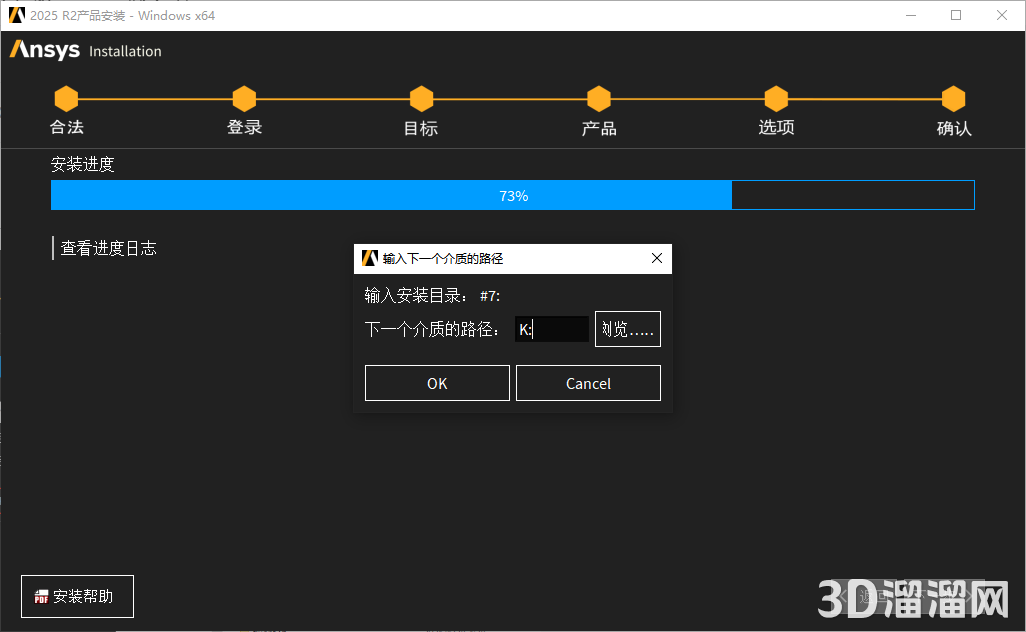Select the 确认 step label

click(x=953, y=126)
